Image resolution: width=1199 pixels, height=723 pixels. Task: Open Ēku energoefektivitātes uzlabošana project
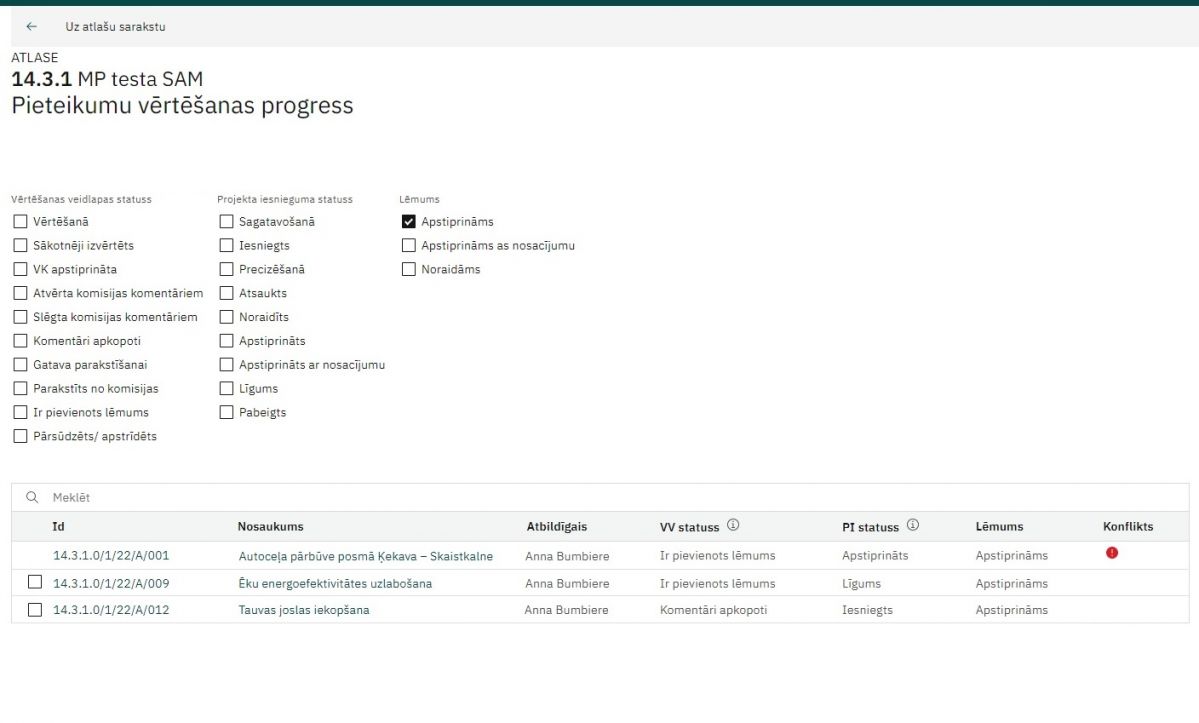coord(335,583)
